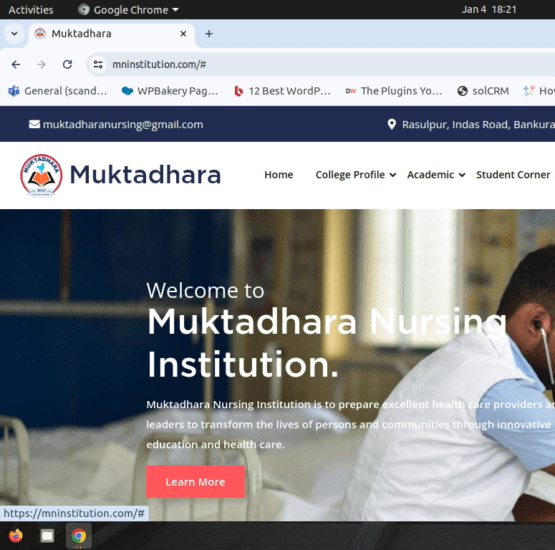Click the browser forward arrow

coord(41,64)
